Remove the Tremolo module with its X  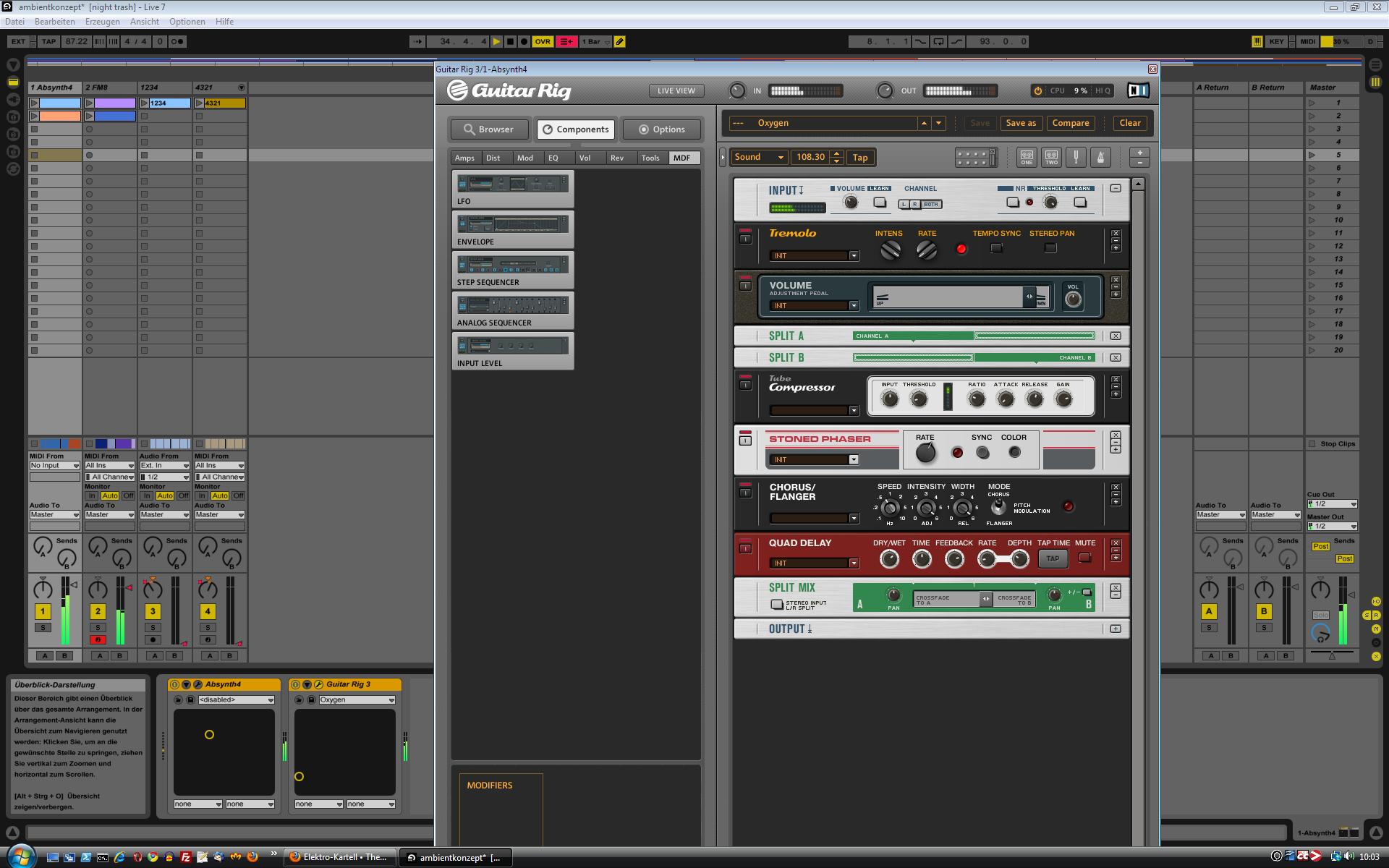click(x=1116, y=234)
